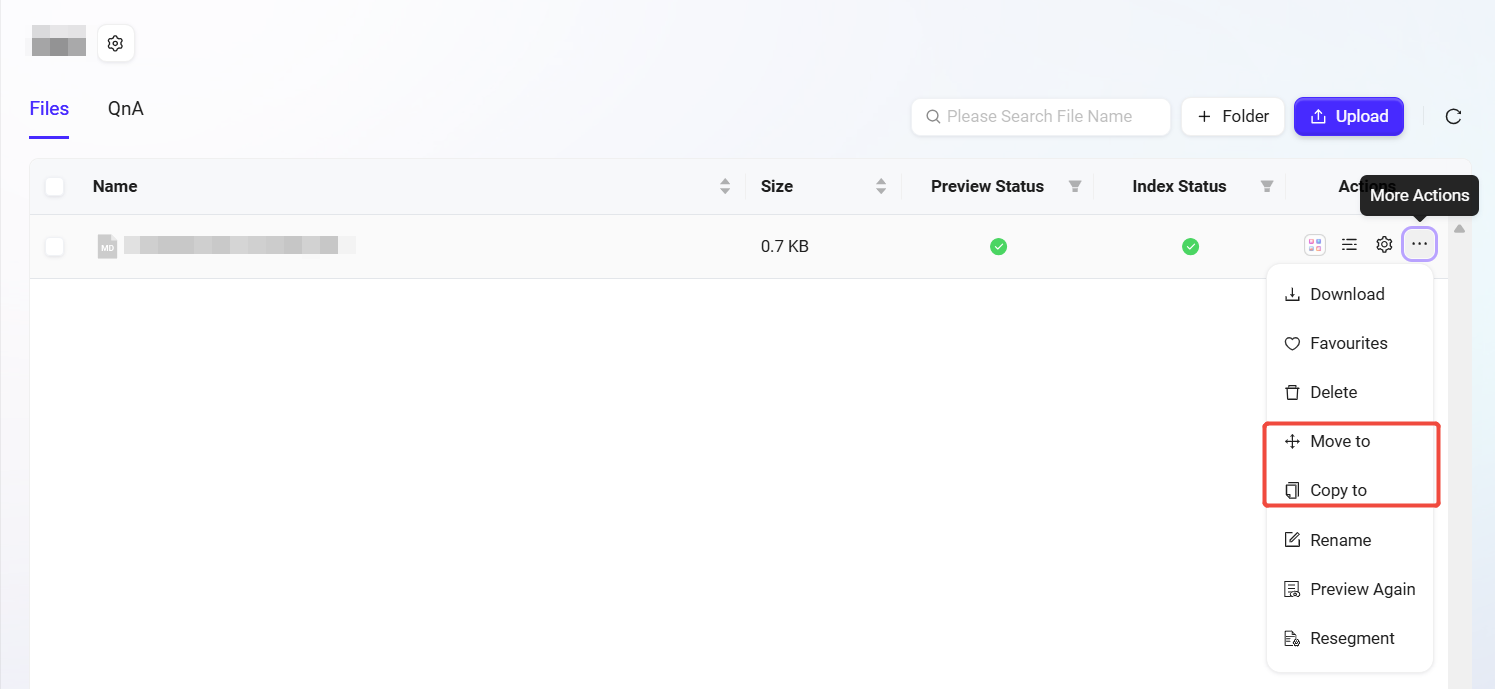This screenshot has height=689, width=1495.
Task: Click the MD file type icon
Action: [107, 246]
